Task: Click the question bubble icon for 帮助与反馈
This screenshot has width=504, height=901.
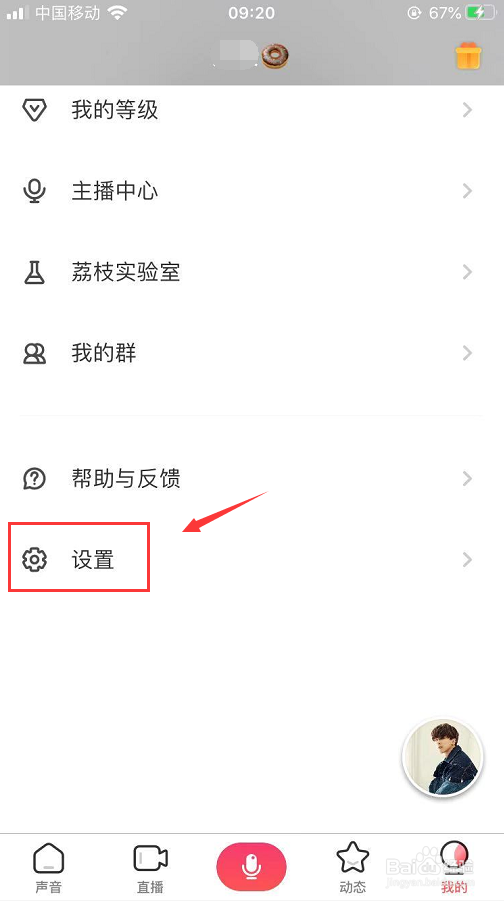Action: (x=34, y=478)
